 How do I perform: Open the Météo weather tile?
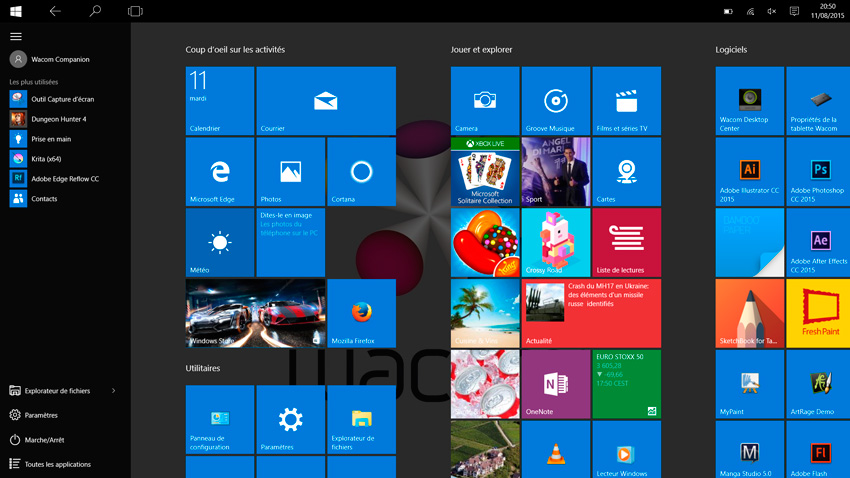[x=220, y=242]
